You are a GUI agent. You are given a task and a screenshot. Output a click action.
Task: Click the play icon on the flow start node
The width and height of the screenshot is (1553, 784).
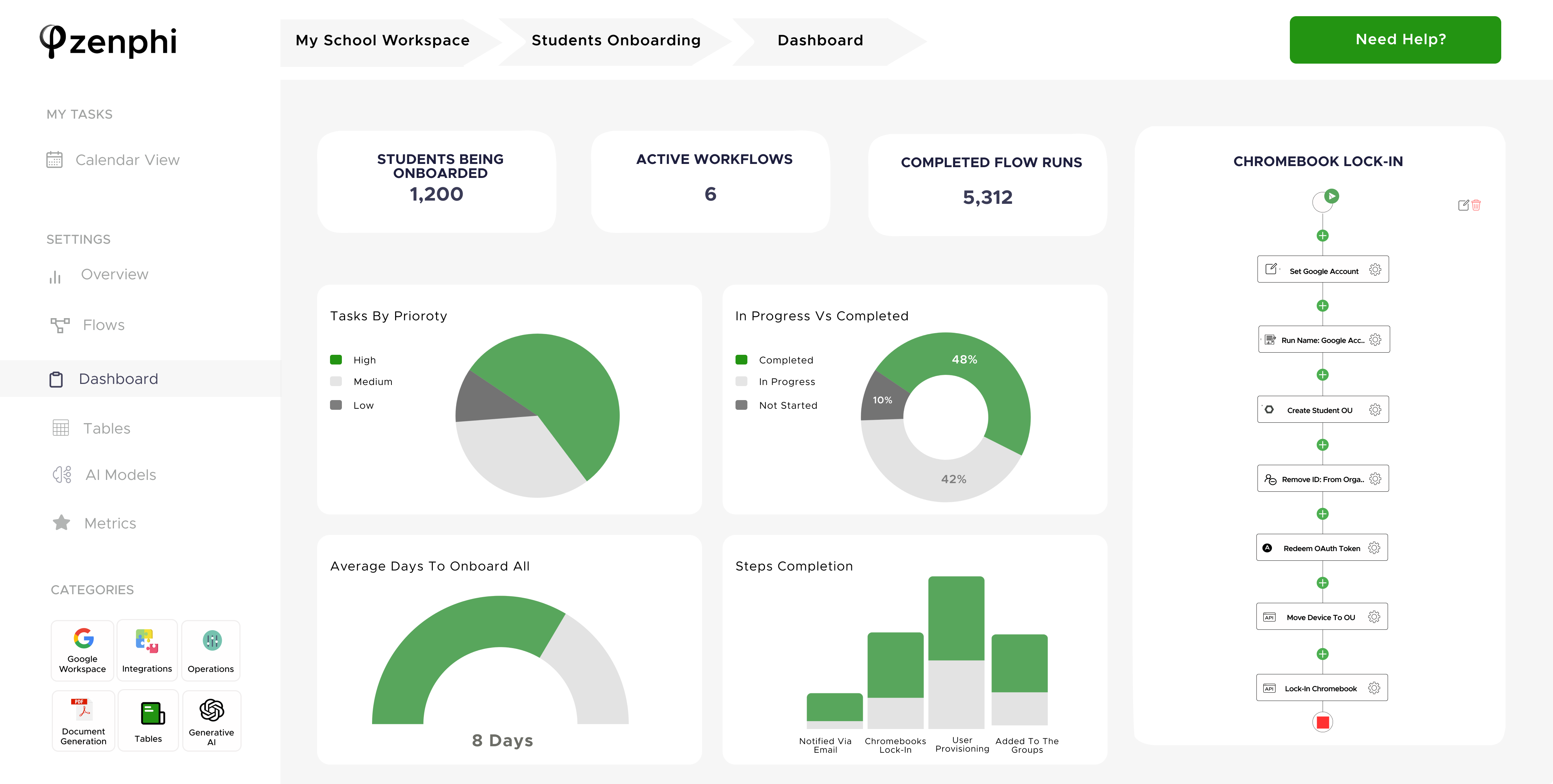click(x=1331, y=196)
